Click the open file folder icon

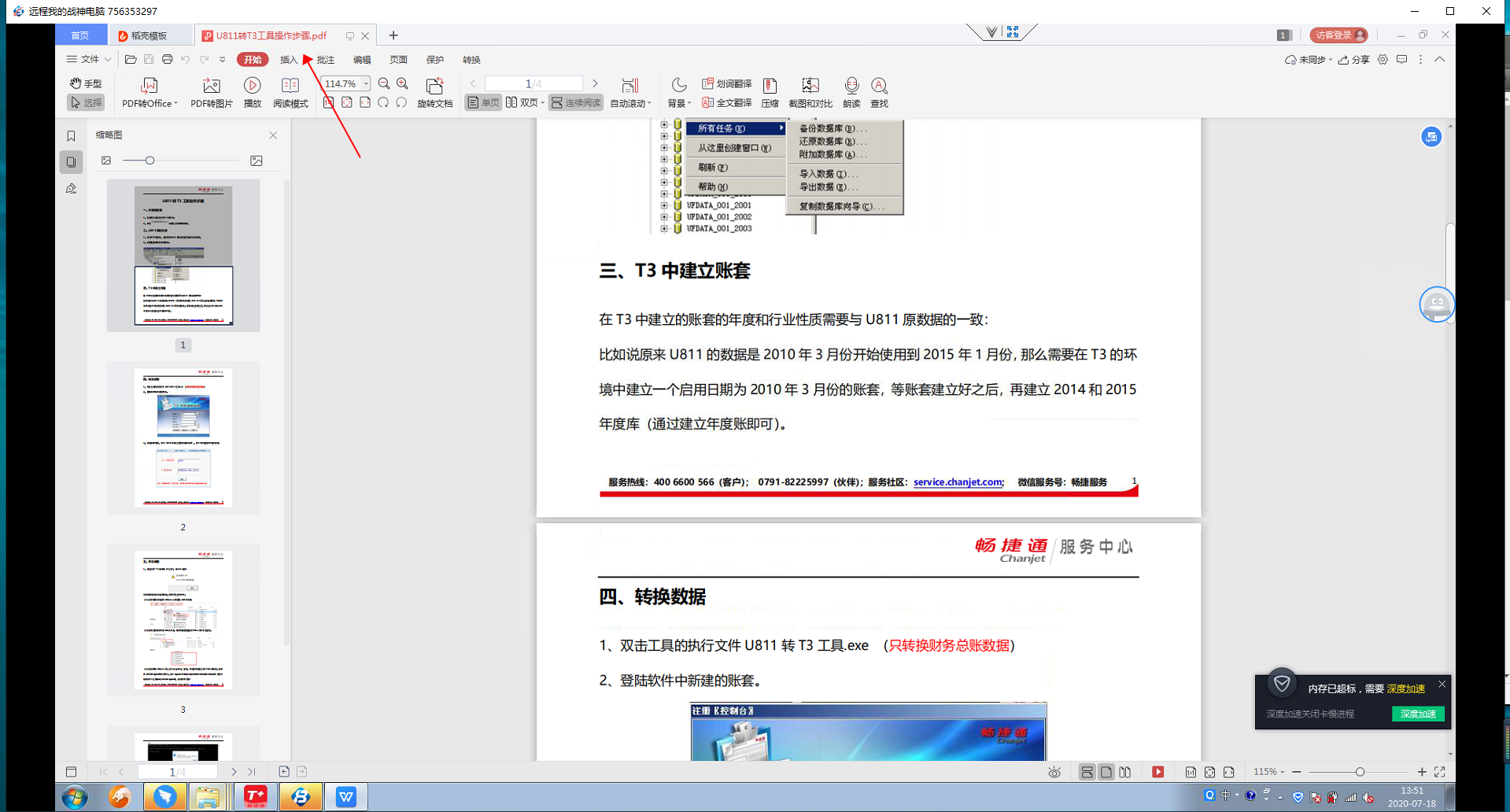pyautogui.click(x=131, y=59)
